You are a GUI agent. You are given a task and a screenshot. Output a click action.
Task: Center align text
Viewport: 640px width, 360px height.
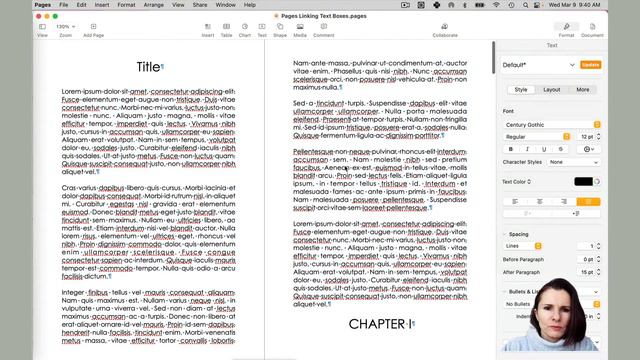[x=540, y=202]
